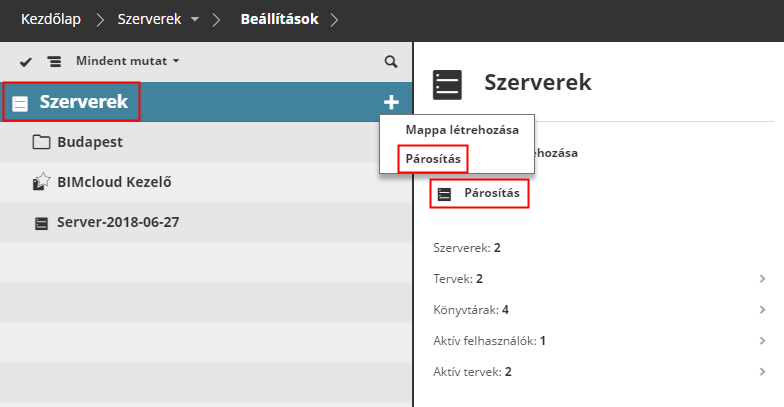Choose Mappa létrehozása from popup menu
The image size is (784, 407).
click(456, 130)
